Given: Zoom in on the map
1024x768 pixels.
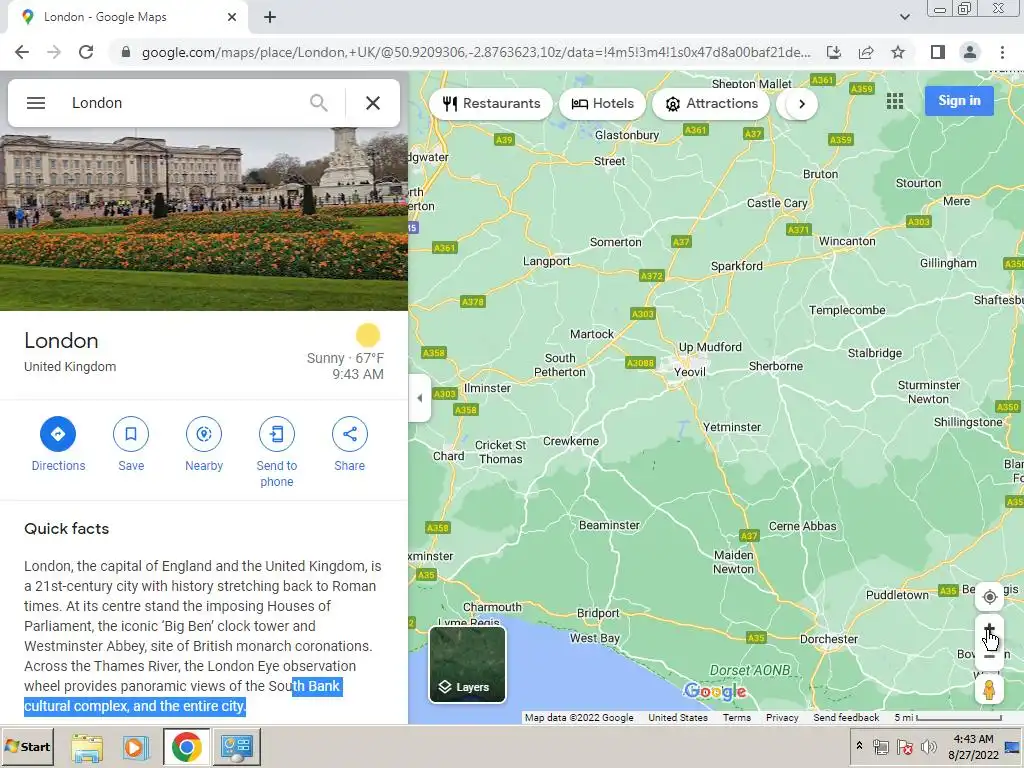Looking at the screenshot, I should (x=989, y=629).
